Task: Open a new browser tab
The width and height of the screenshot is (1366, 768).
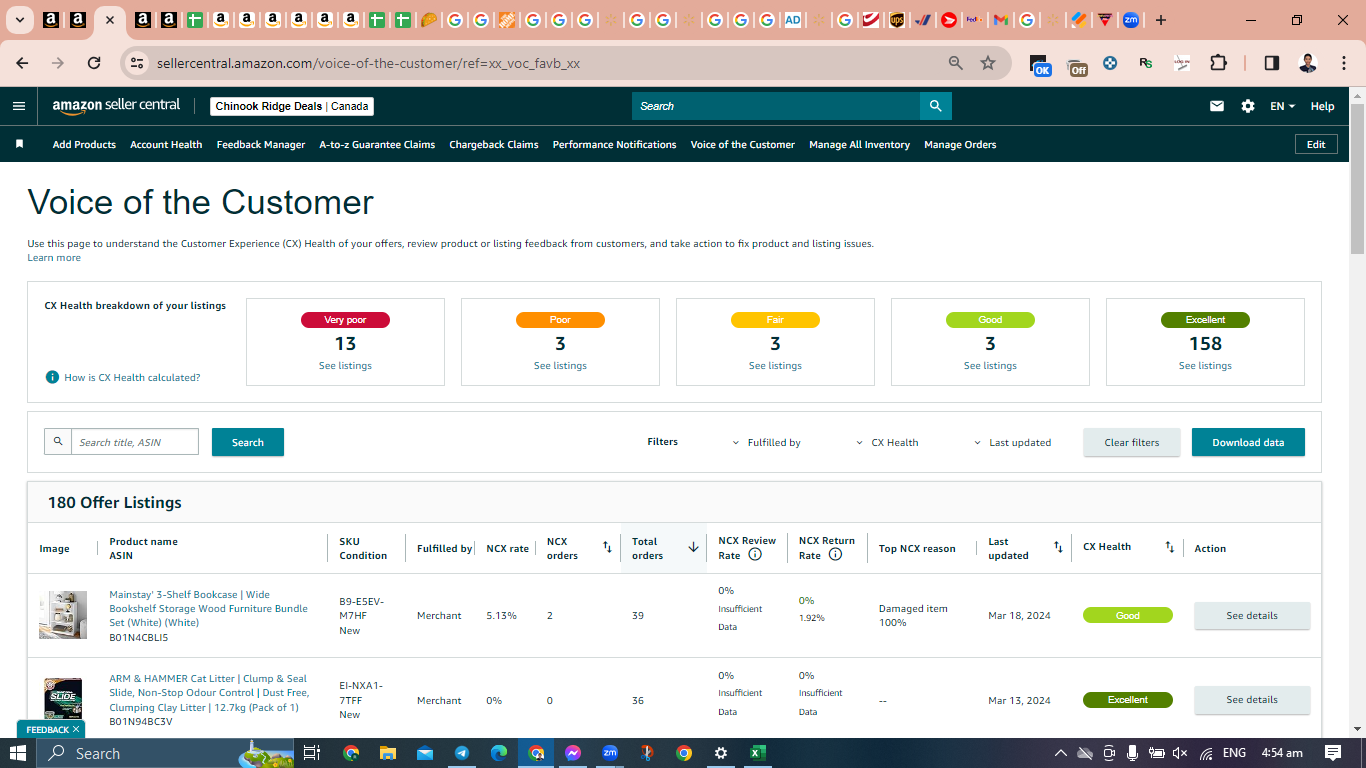Action: pyautogui.click(x=1161, y=20)
